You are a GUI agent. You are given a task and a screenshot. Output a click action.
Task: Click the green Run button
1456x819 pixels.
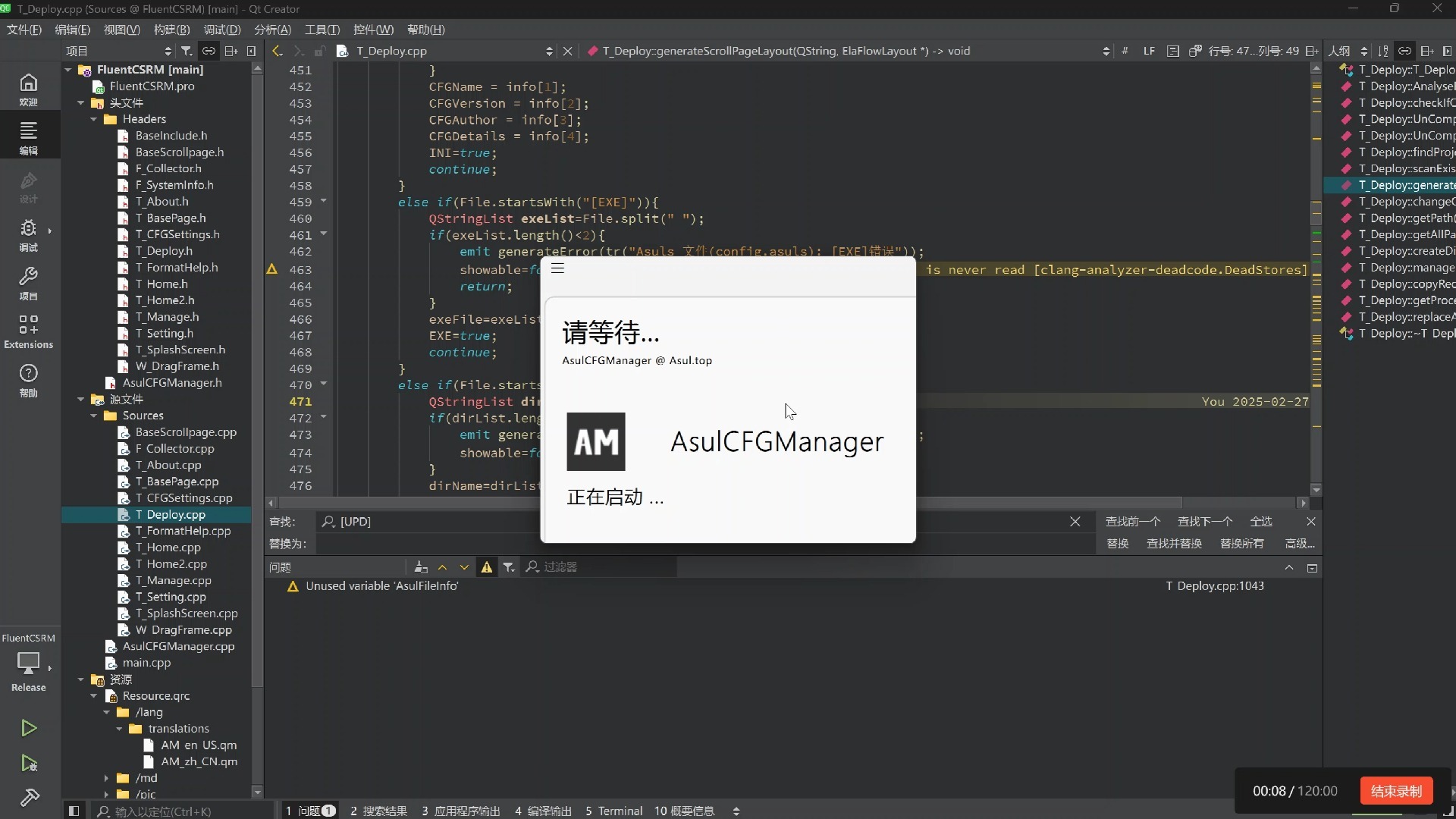point(29,728)
